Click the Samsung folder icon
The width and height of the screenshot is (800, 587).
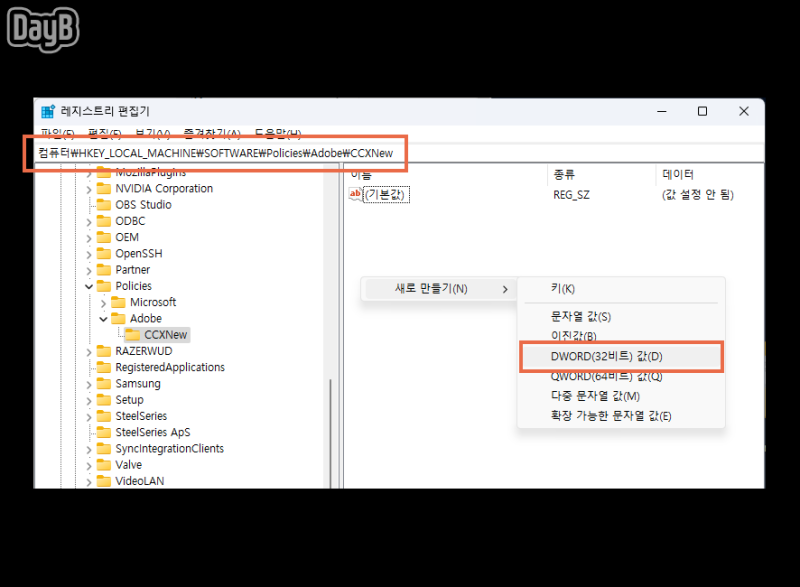tap(104, 384)
